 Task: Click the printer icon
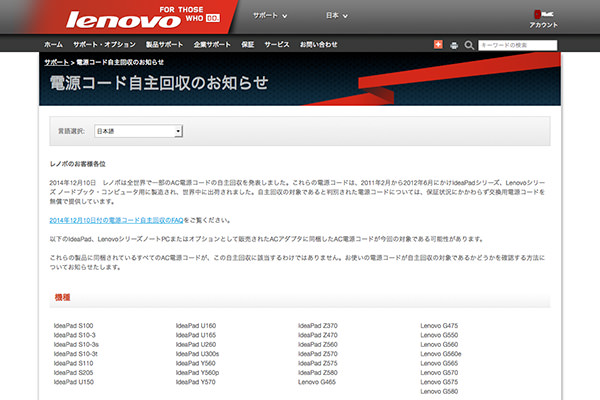pos(454,45)
